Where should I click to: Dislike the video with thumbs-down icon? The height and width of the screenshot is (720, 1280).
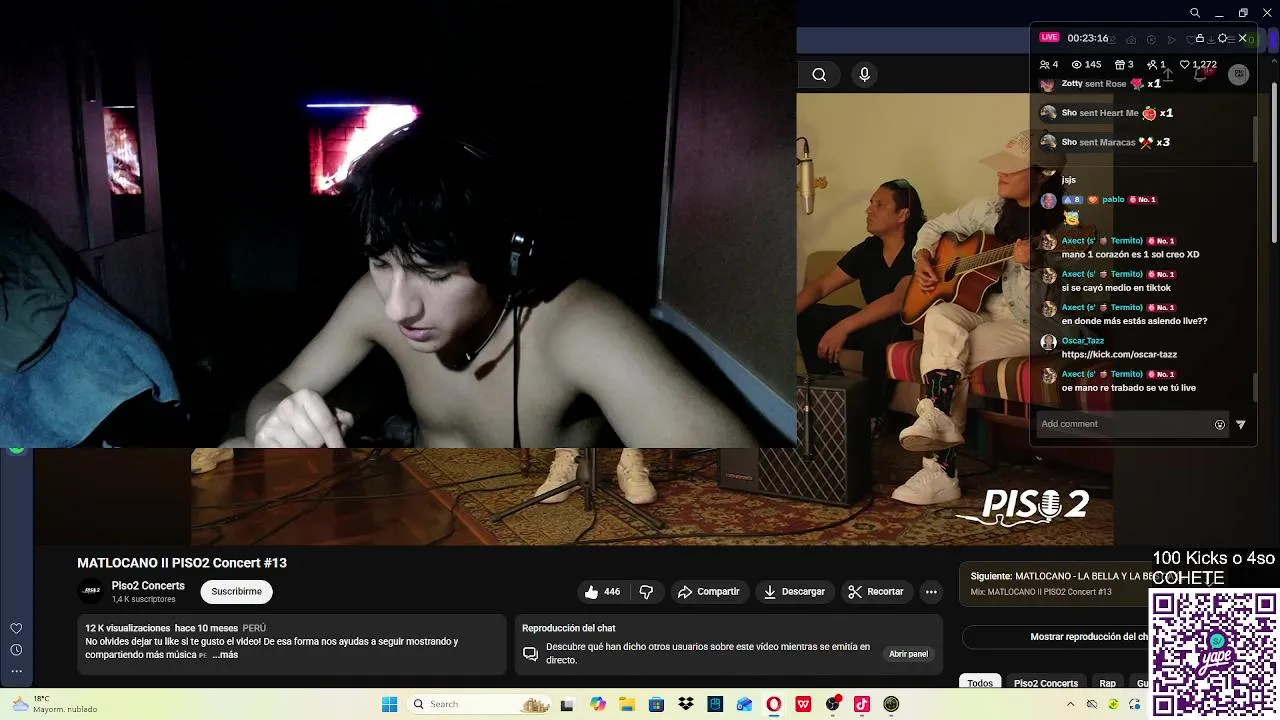tap(646, 592)
